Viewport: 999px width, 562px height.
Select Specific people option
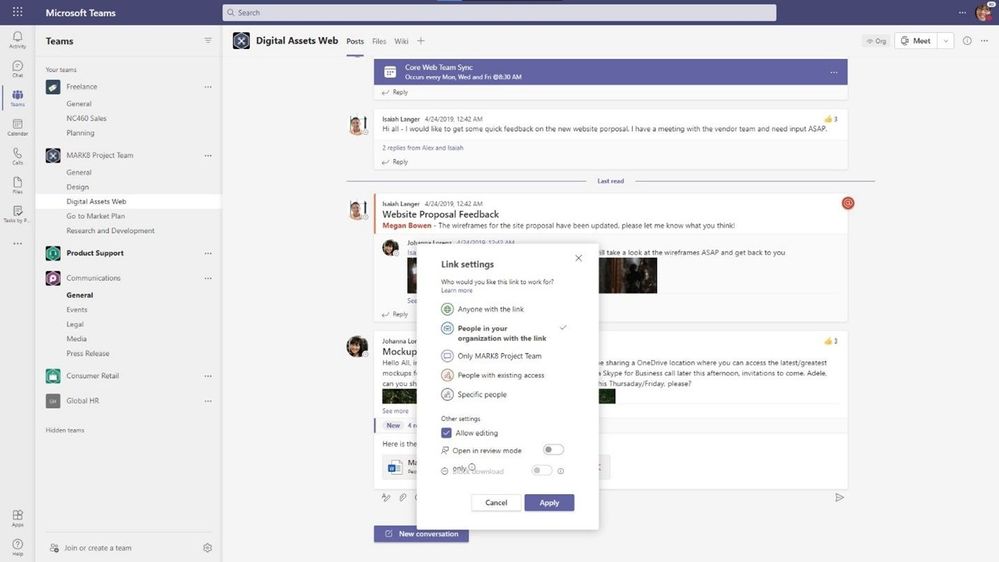pos(473,394)
